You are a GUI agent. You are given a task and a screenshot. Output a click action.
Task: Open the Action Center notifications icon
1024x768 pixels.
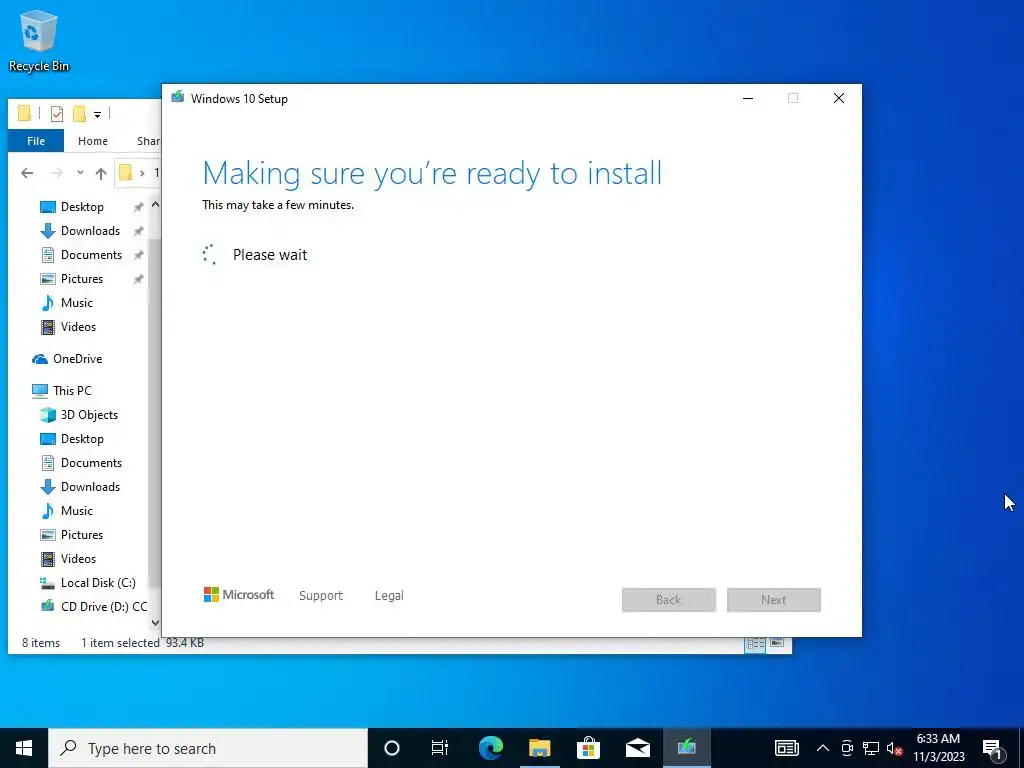point(993,748)
